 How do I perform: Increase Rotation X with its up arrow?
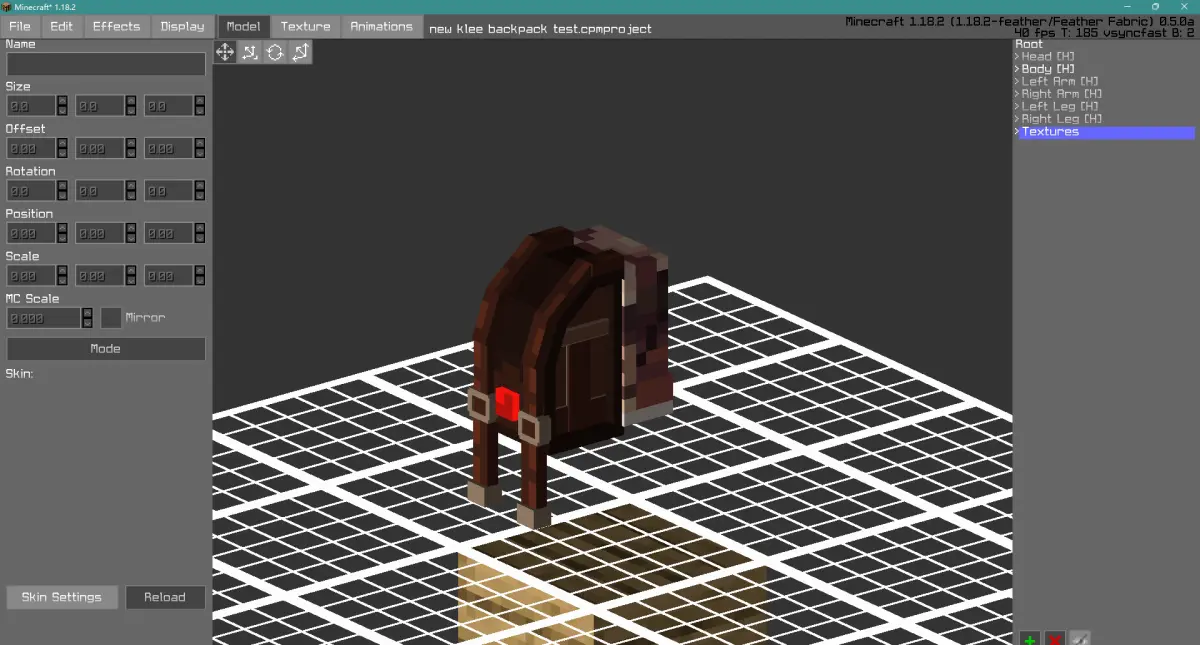pyautogui.click(x=62, y=186)
